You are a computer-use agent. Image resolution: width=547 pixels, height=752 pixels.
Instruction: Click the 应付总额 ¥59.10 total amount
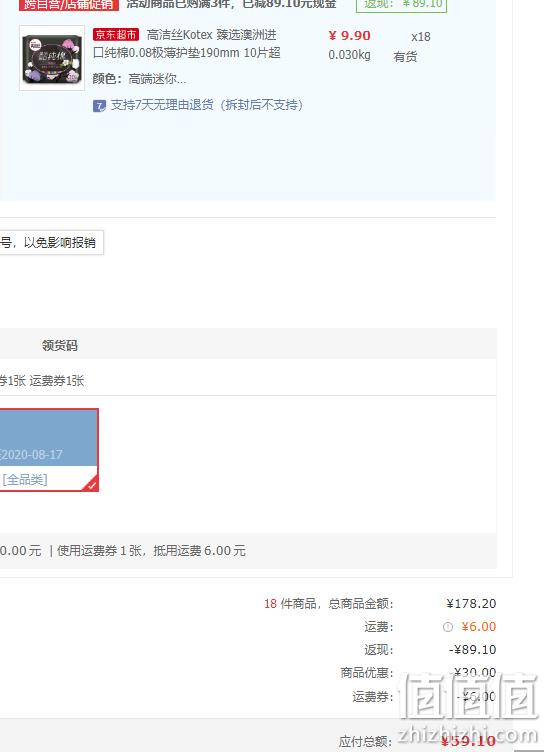click(x=468, y=741)
